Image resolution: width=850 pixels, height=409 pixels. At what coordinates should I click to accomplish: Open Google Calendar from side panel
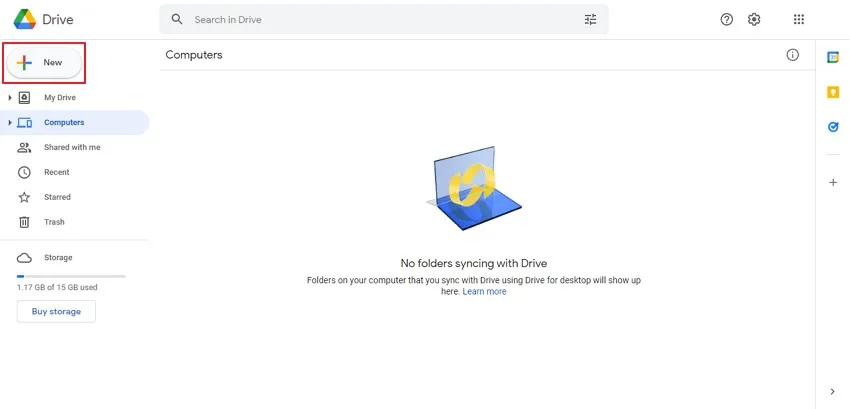pos(833,57)
